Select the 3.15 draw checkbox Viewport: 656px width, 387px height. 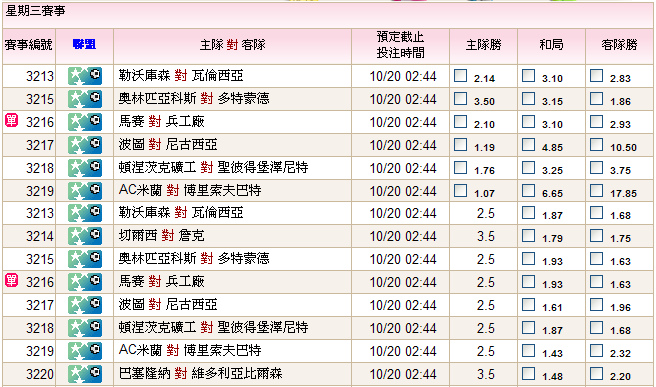tap(528, 98)
